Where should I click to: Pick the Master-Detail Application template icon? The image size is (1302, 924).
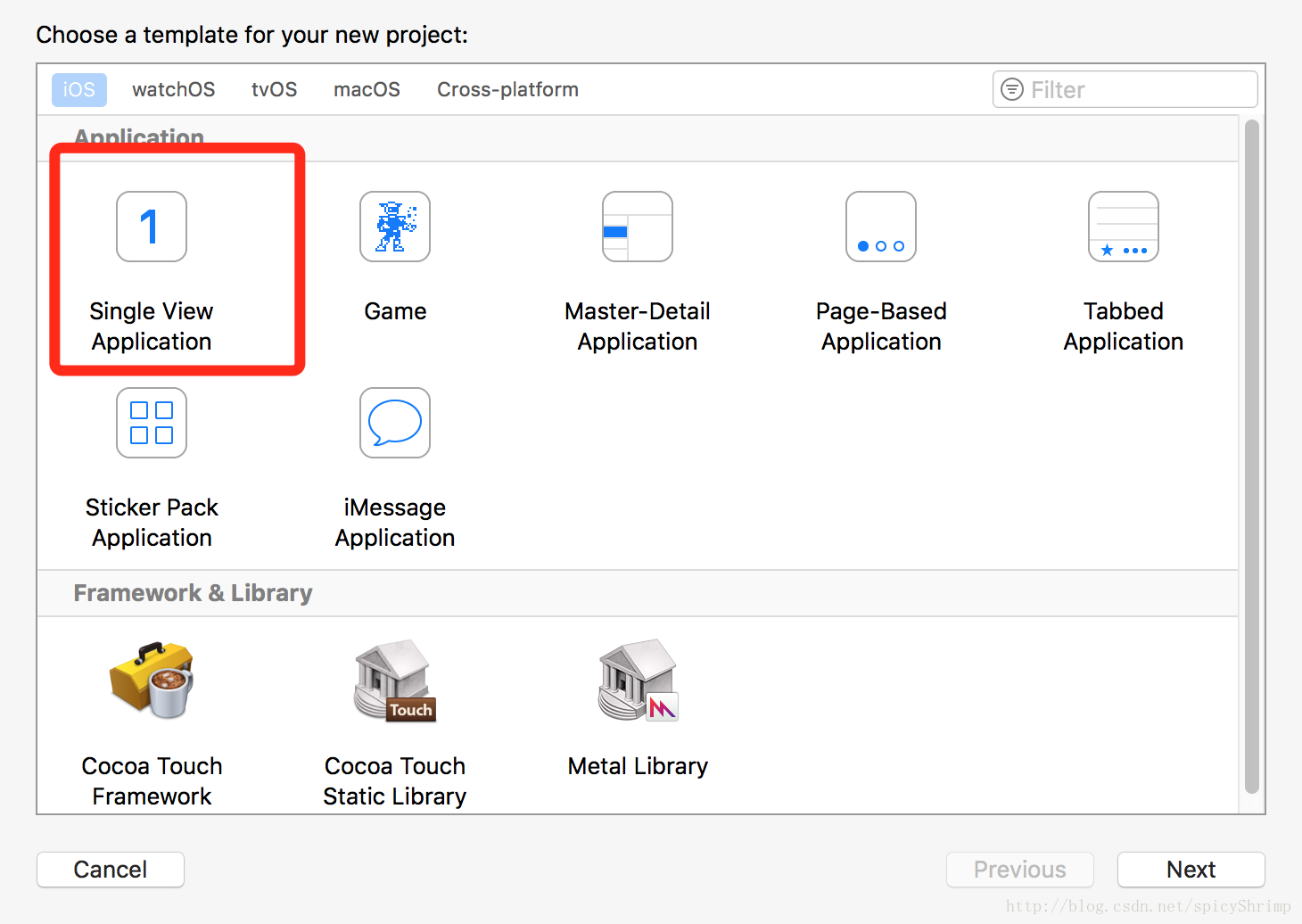click(x=638, y=227)
